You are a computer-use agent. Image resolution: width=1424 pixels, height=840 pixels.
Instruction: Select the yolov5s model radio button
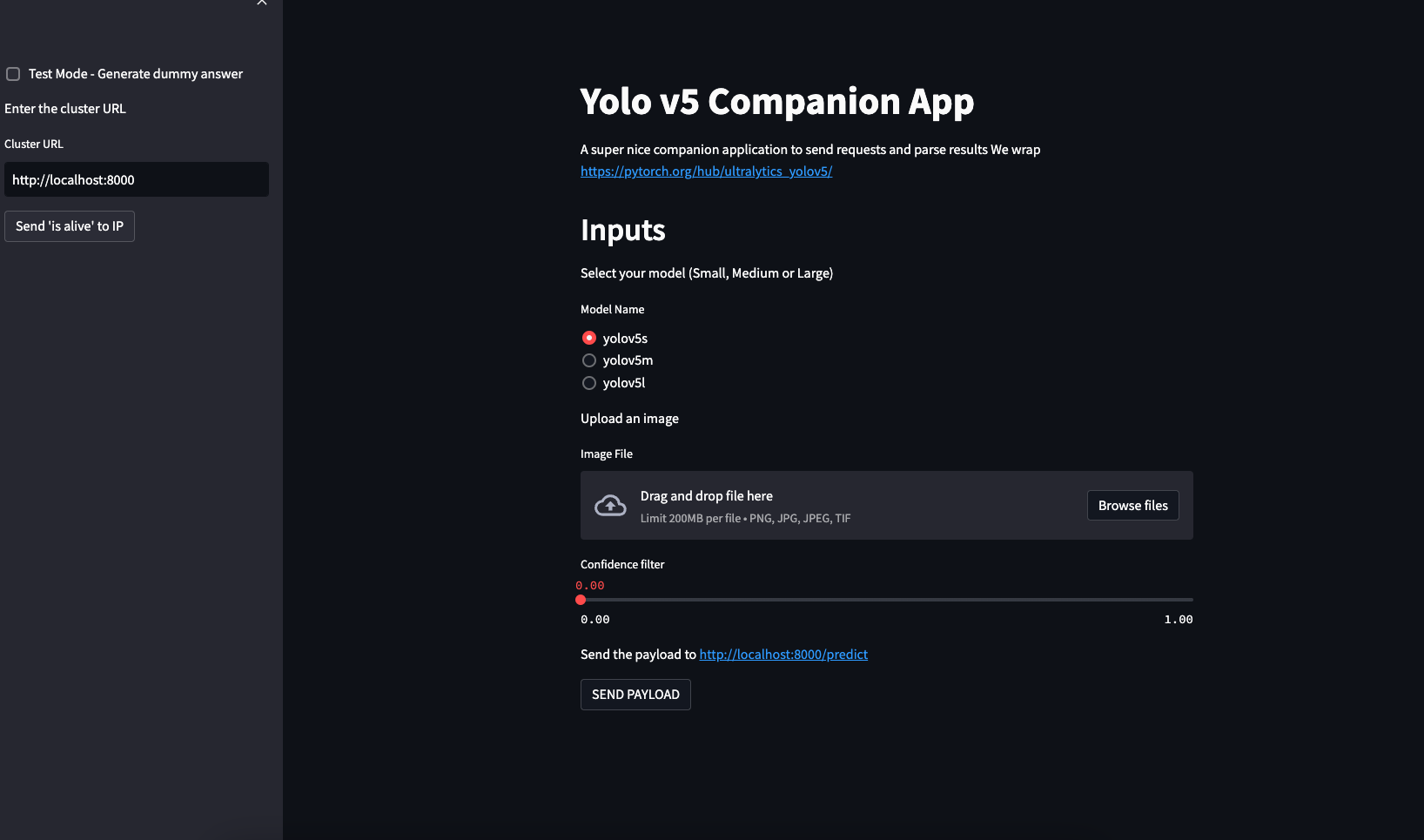tap(589, 338)
